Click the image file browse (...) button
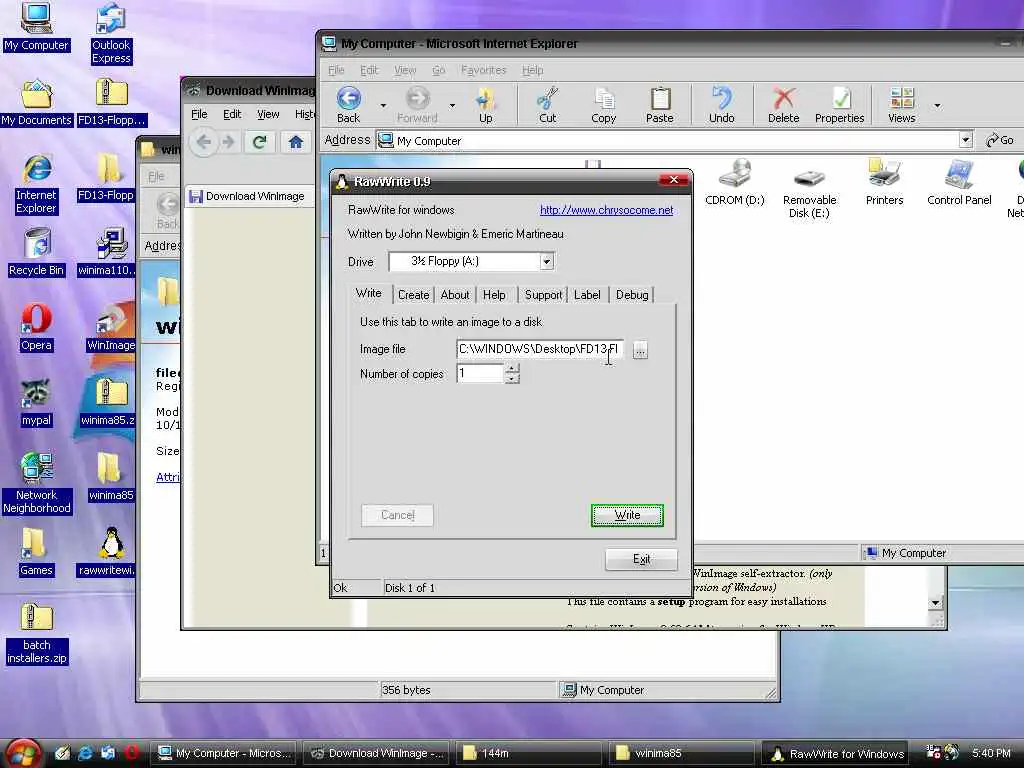This screenshot has width=1024, height=768. 640,350
